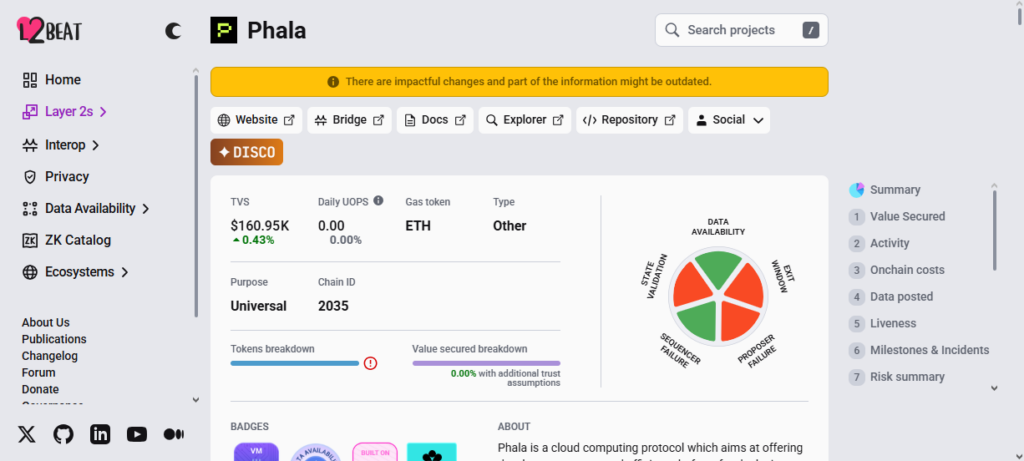Click the section list down arrow
The width and height of the screenshot is (1024, 461).
pyautogui.click(x=995, y=388)
